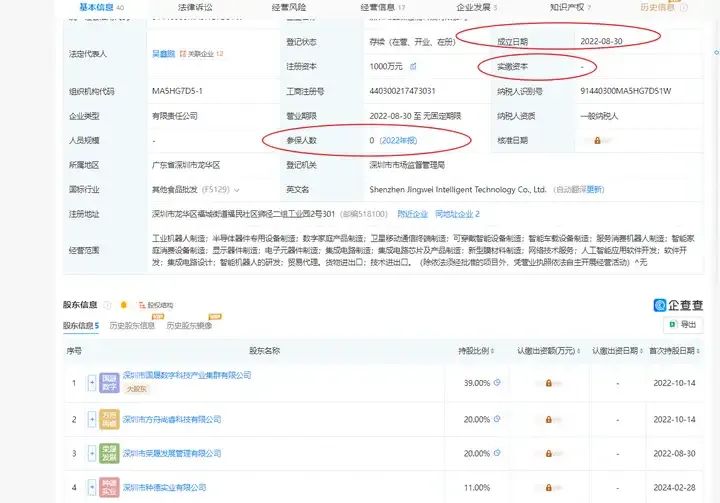The height and width of the screenshot is (503, 720).
Task: Click 更新 beside the English name
Action: tap(595, 189)
